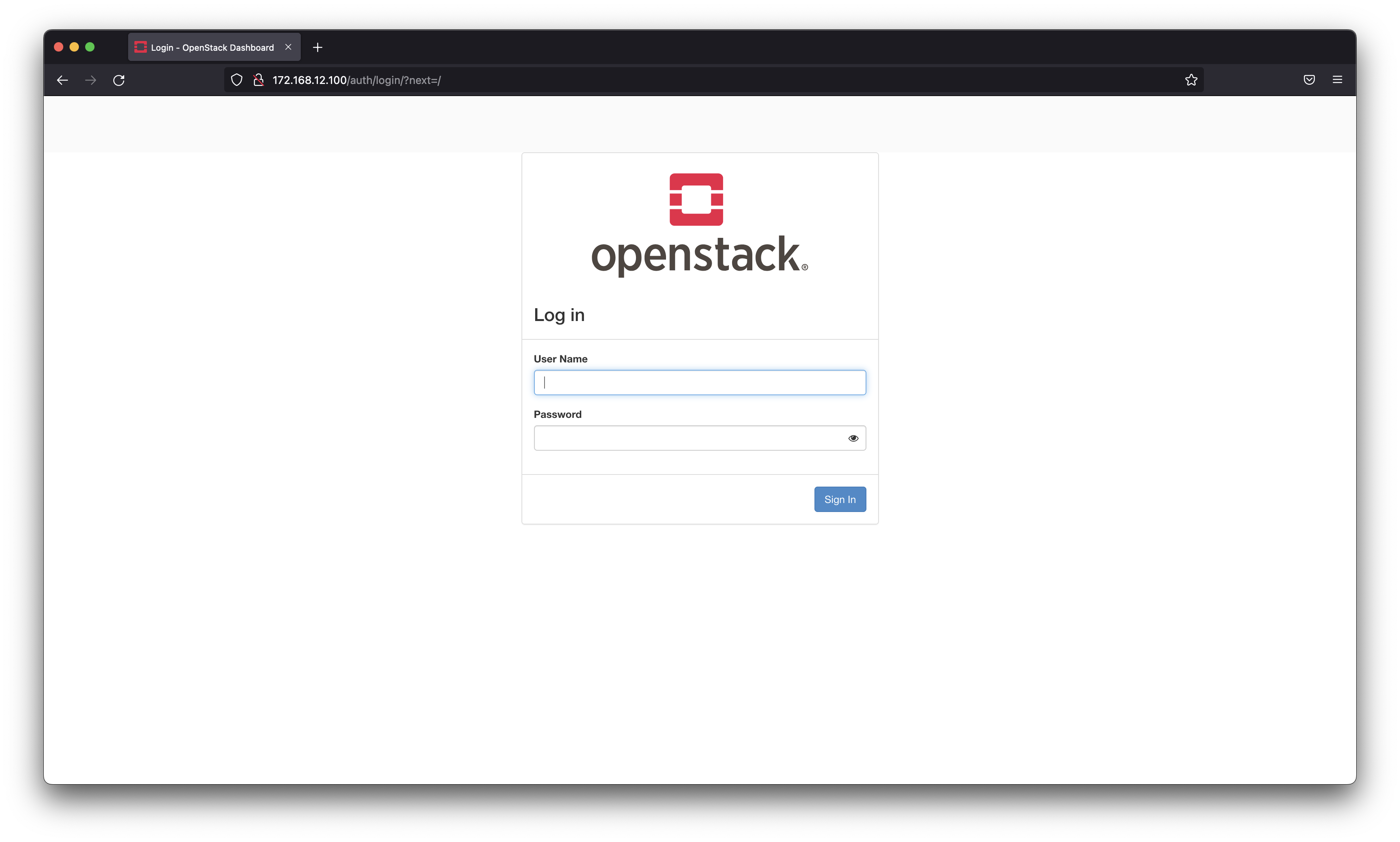The height and width of the screenshot is (842, 1400).
Task: Select the Login - OpenStack Dashboard tab
Action: click(214, 47)
